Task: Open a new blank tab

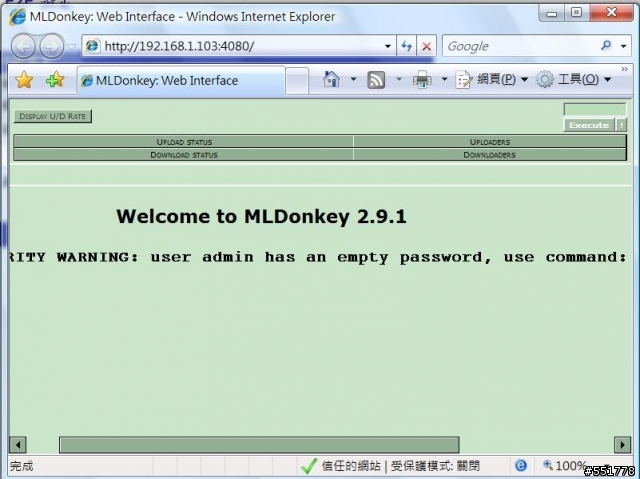Action: 297,81
